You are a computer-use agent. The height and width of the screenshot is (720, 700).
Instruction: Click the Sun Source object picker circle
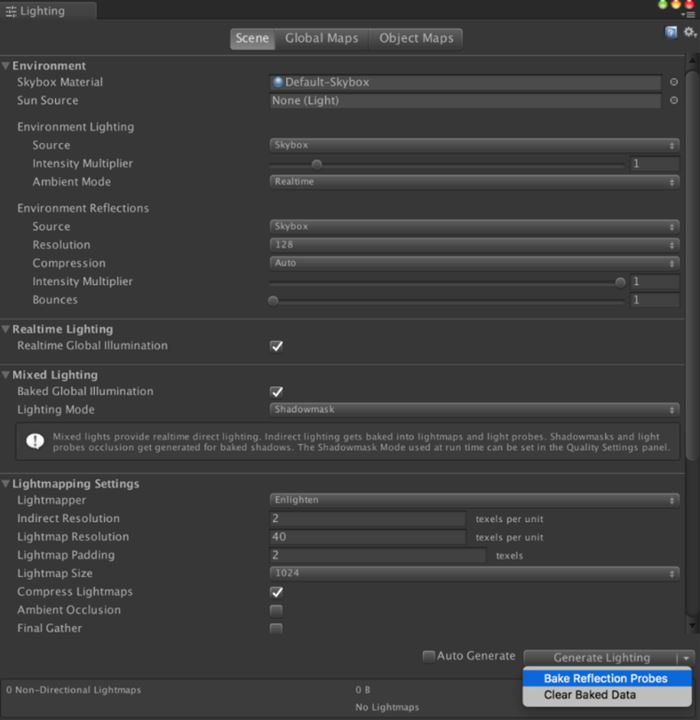[x=673, y=100]
